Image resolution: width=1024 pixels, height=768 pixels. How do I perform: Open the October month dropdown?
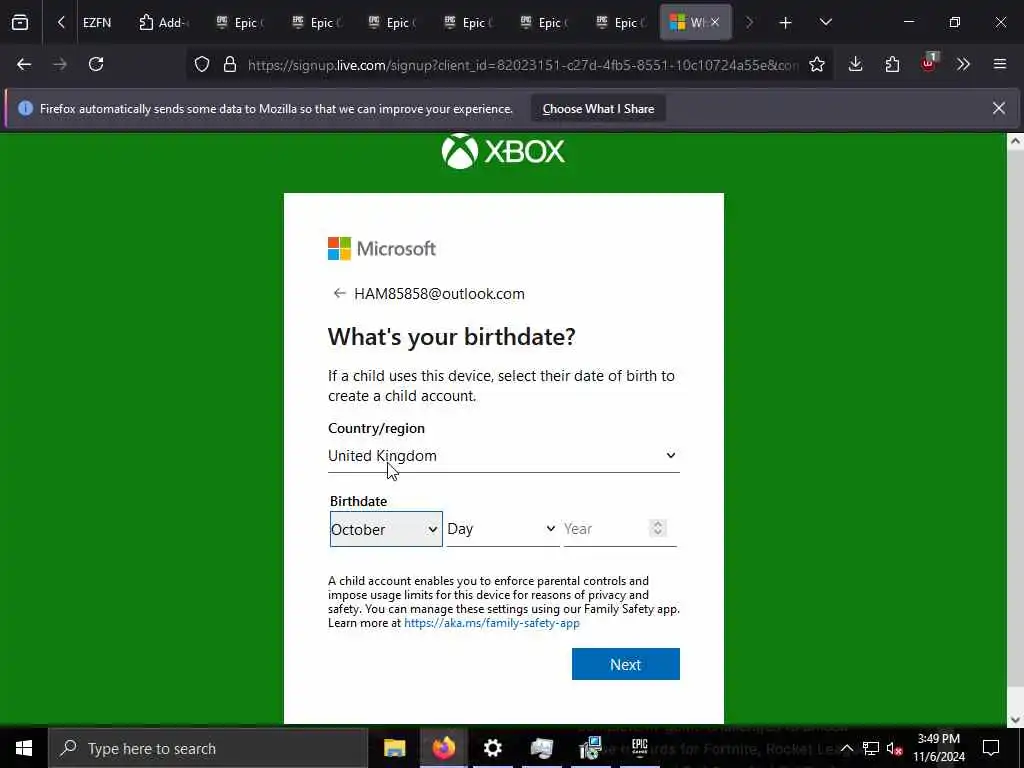point(386,529)
